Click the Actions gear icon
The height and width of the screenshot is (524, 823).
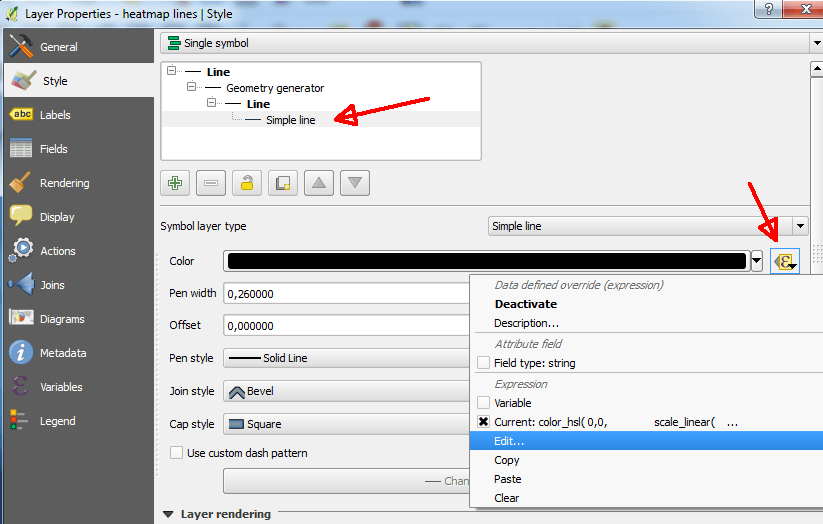21,250
